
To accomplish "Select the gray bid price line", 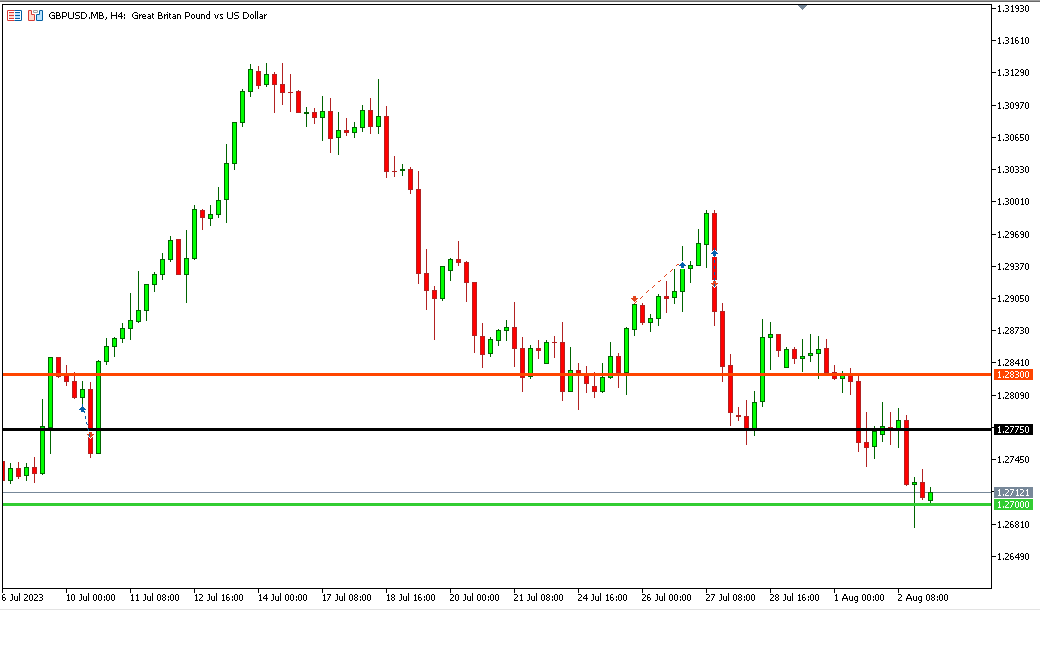I will [x=497, y=492].
